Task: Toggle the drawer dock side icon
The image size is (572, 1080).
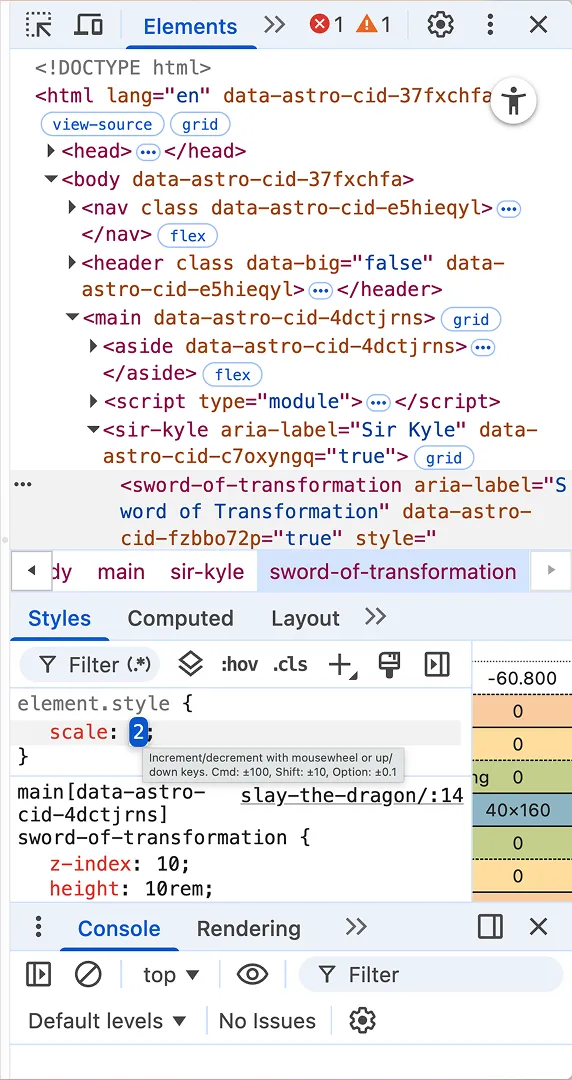Action: (490, 926)
